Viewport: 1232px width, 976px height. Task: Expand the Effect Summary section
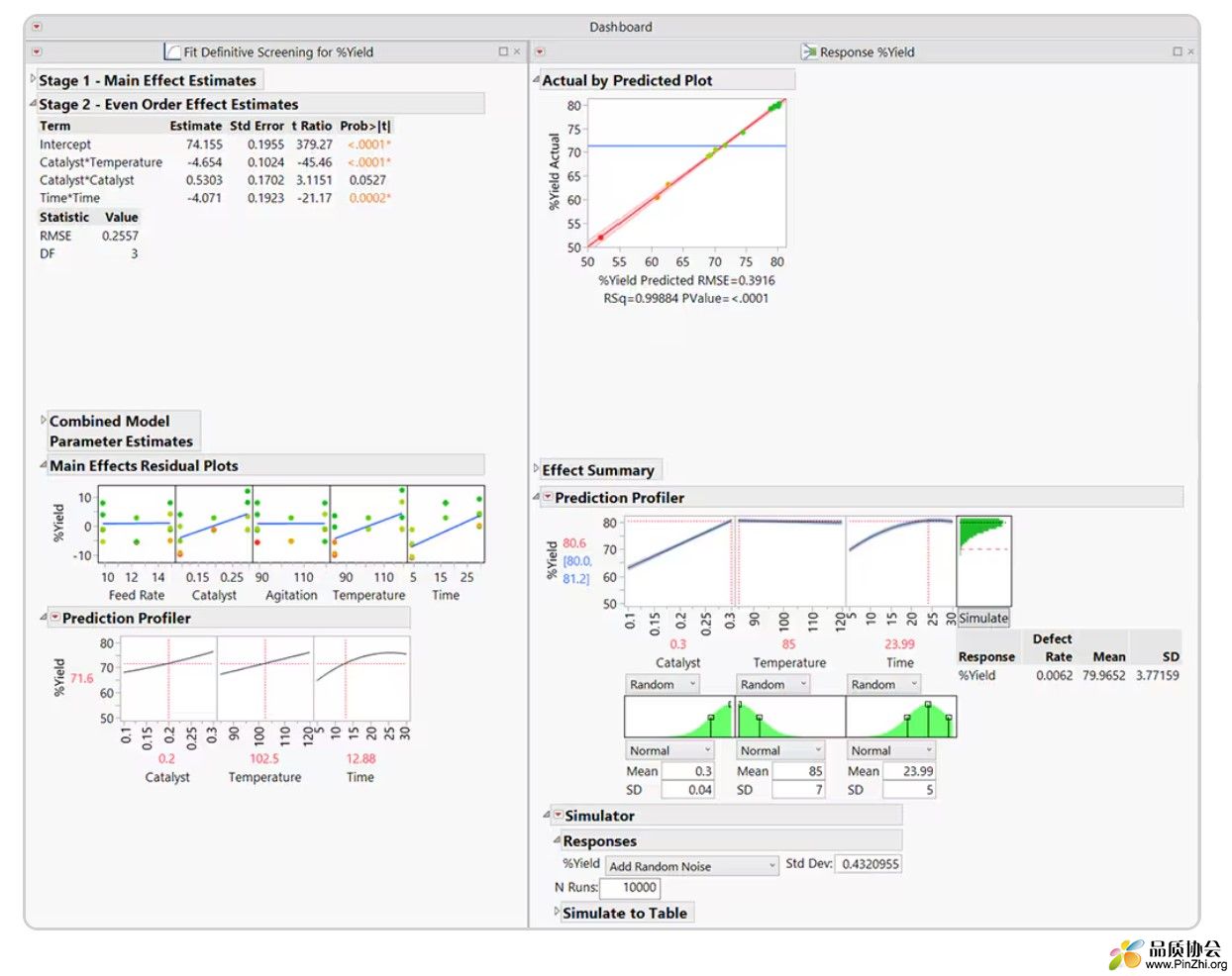[x=536, y=468]
